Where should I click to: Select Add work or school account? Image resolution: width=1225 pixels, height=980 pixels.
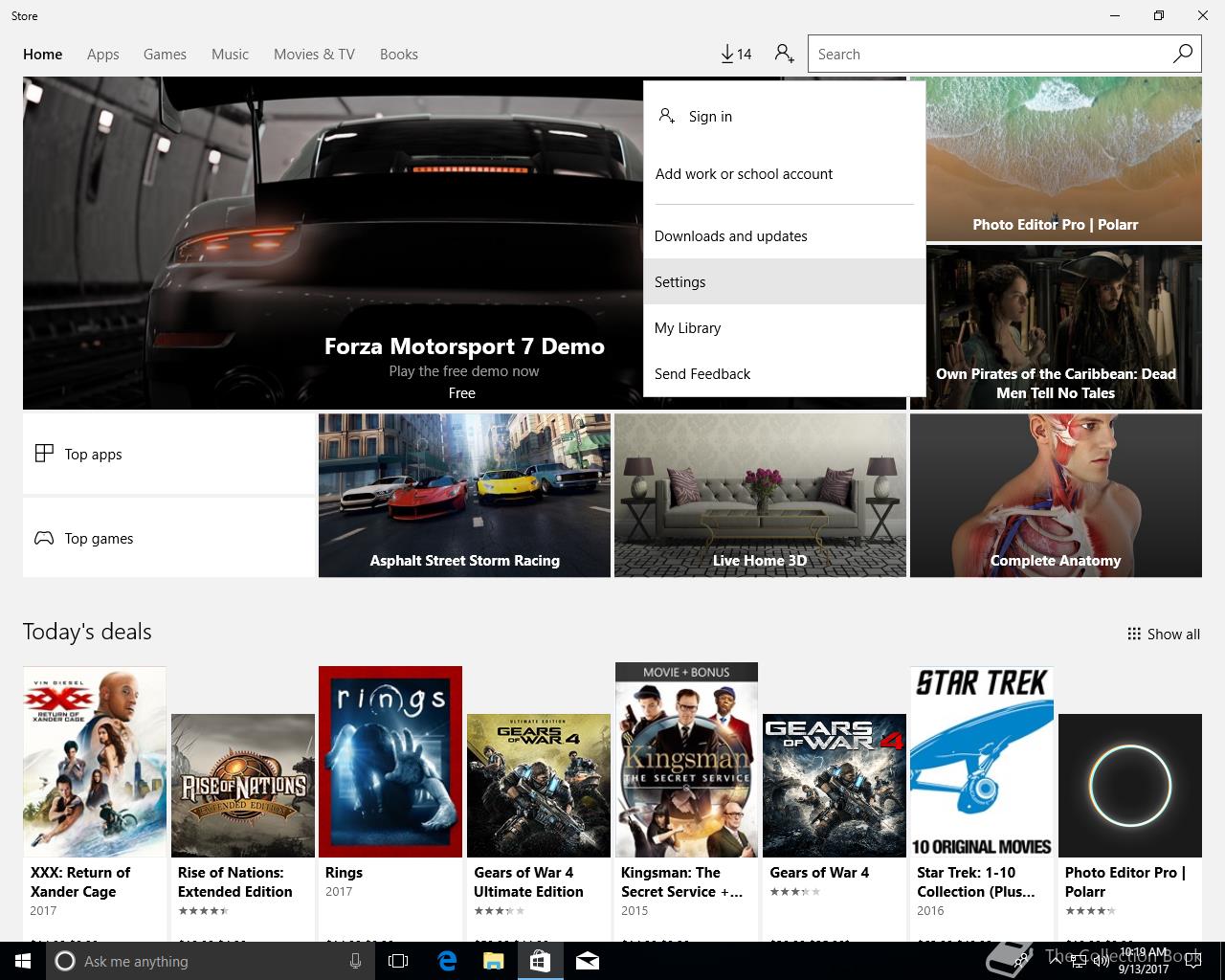[785, 173]
